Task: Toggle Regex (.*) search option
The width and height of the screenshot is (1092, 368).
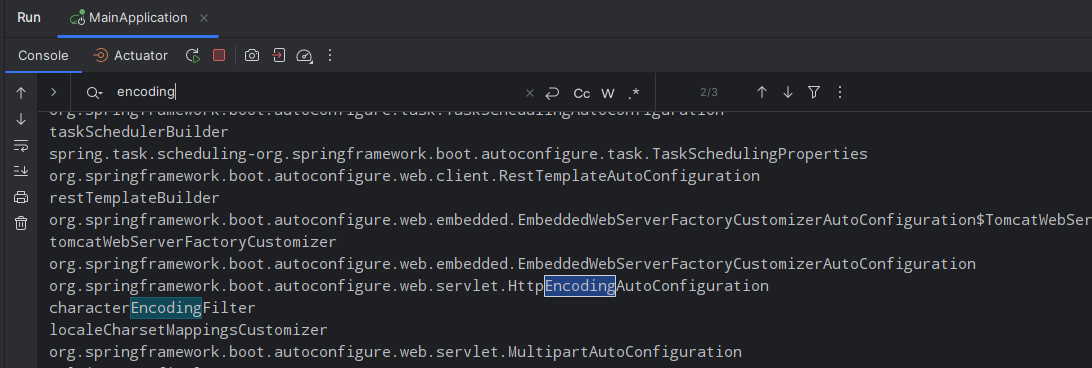Action: click(x=633, y=93)
